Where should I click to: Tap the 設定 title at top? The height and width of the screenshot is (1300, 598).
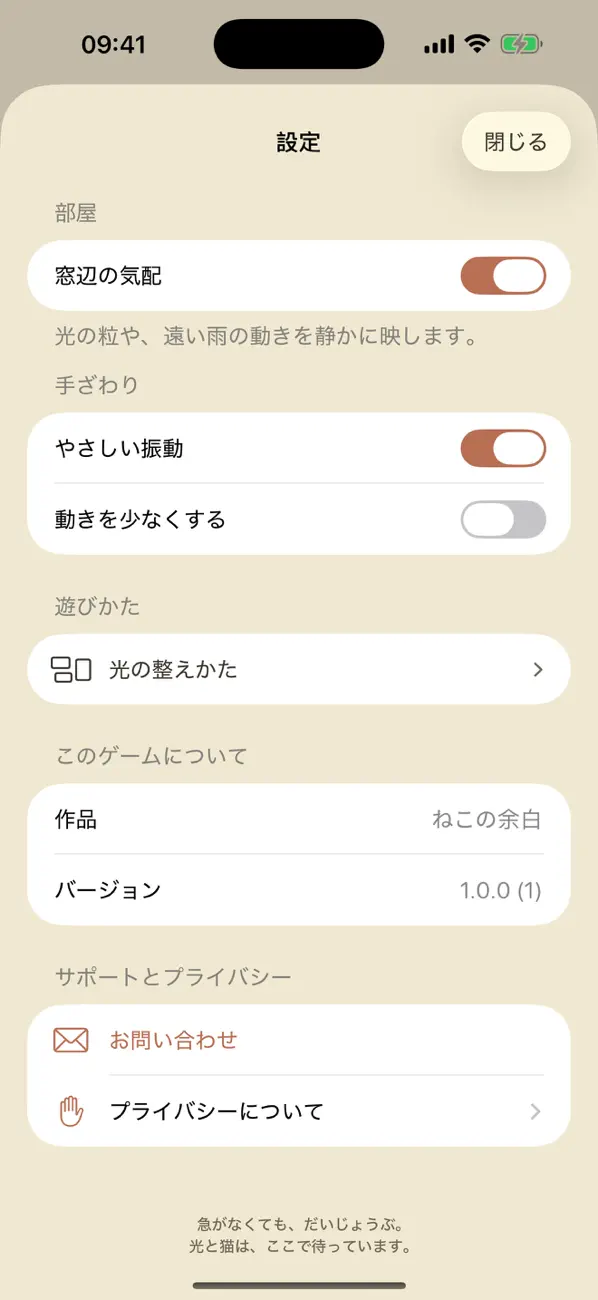298,142
